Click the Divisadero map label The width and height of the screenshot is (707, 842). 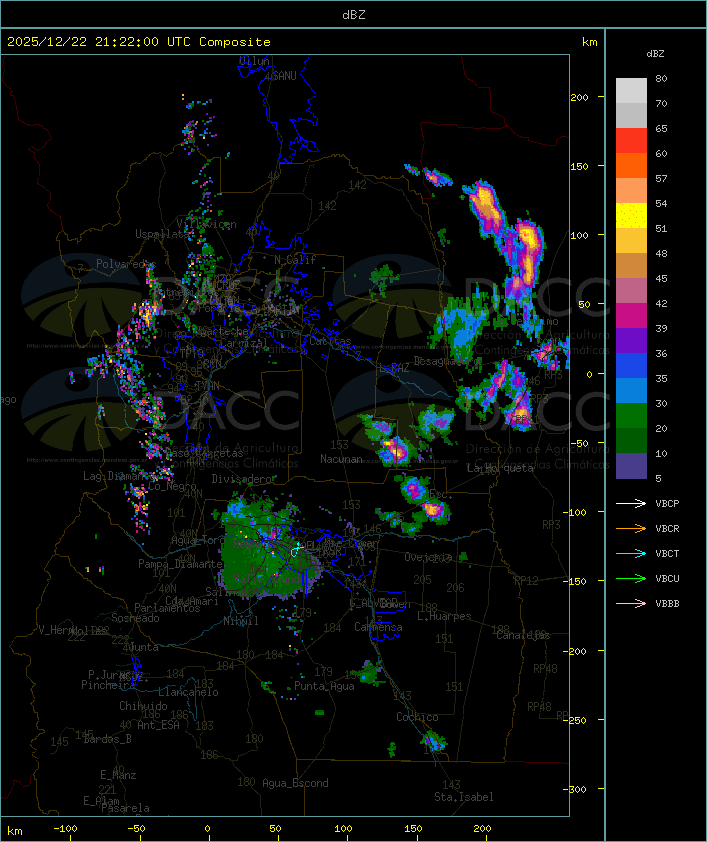coord(243,478)
